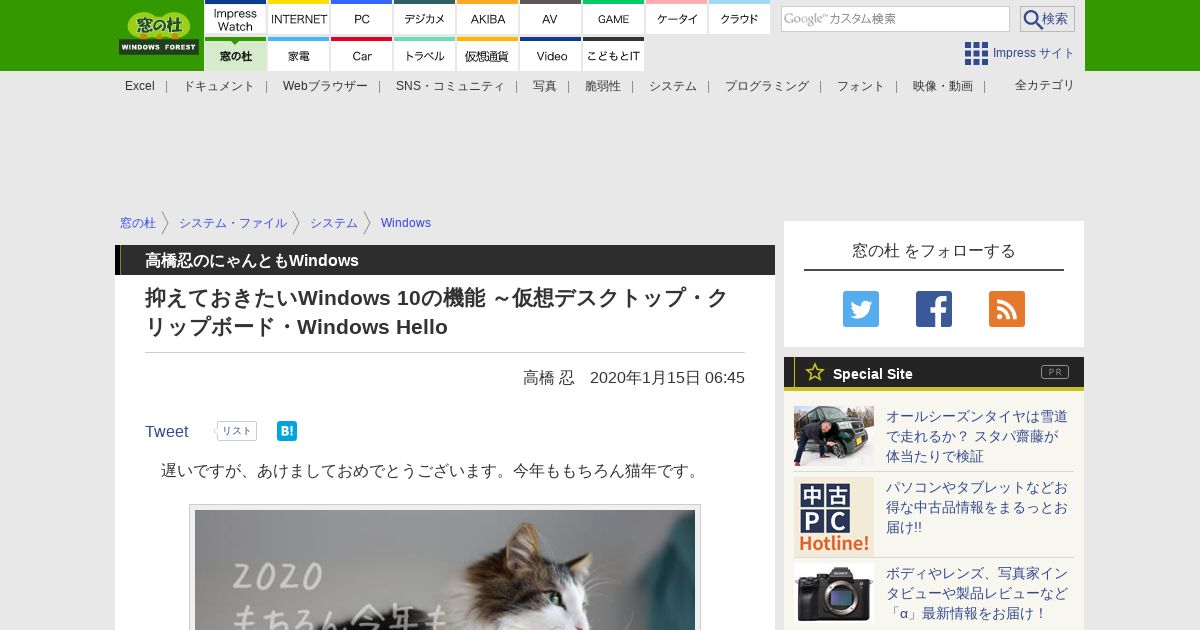This screenshot has height=630, width=1200.
Task: Open the クラウド tab
Action: pos(739,18)
